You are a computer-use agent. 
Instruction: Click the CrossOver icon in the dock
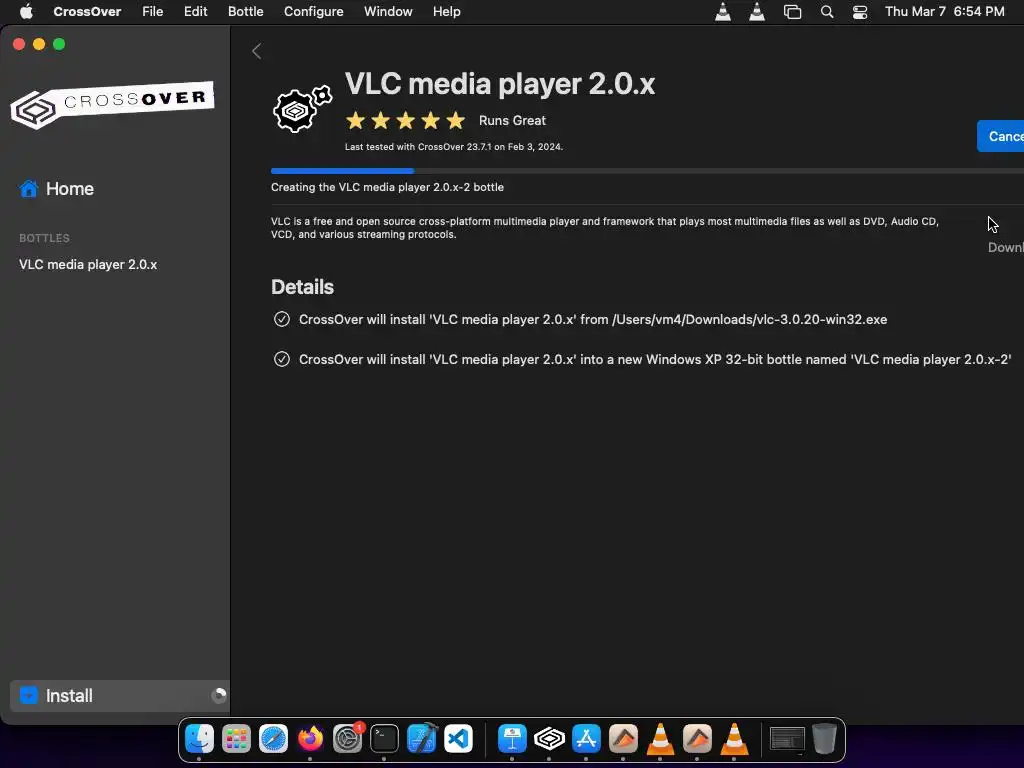tap(549, 739)
